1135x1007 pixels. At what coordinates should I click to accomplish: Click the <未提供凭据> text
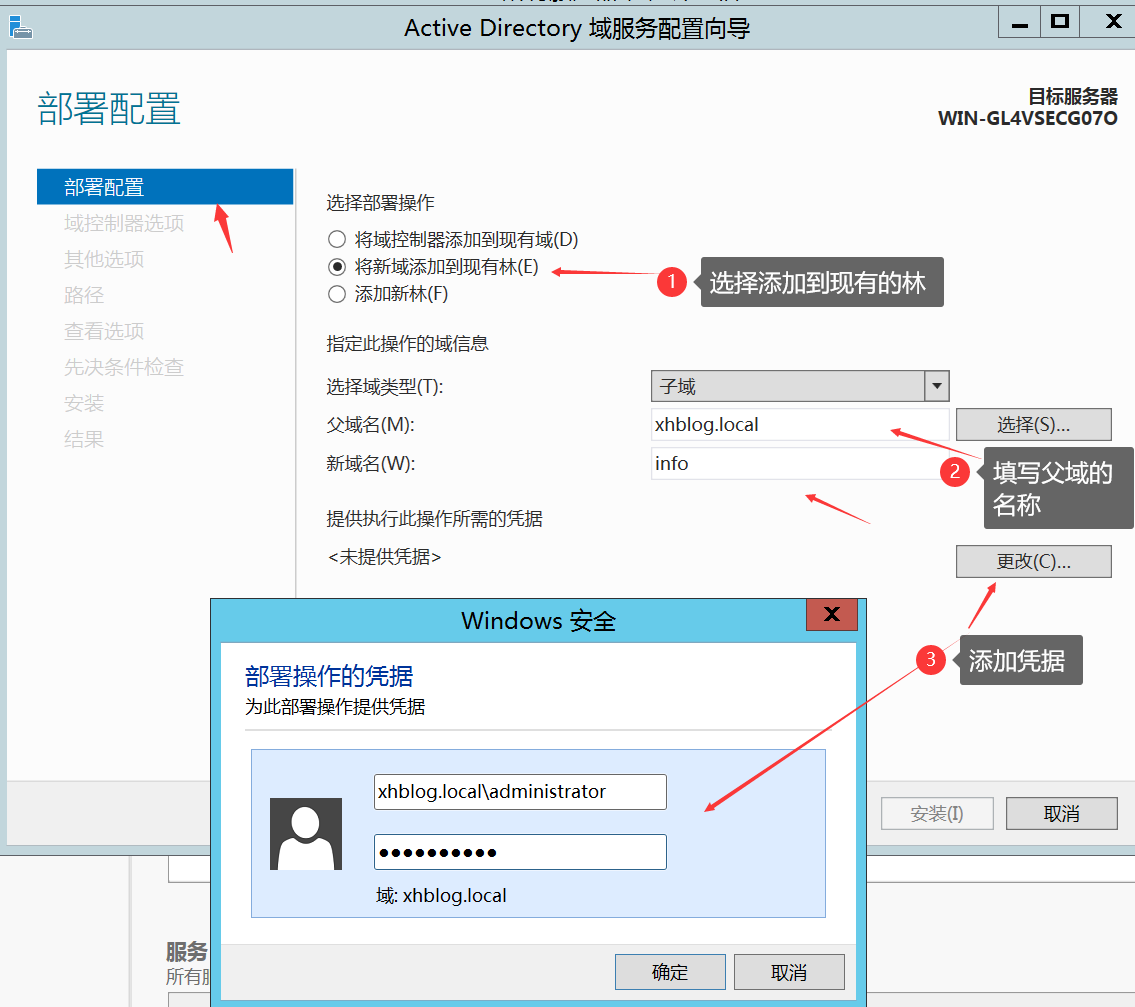point(384,557)
